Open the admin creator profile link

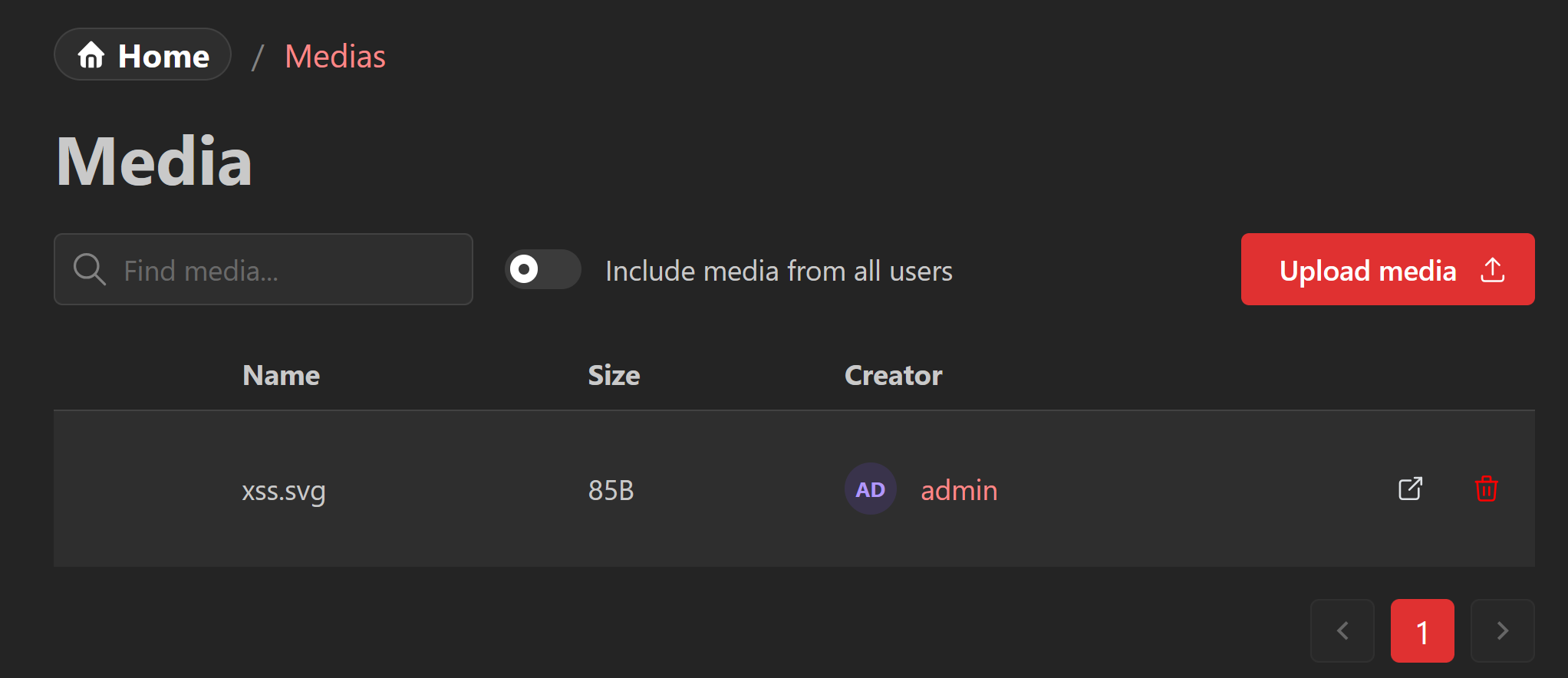[958, 490]
